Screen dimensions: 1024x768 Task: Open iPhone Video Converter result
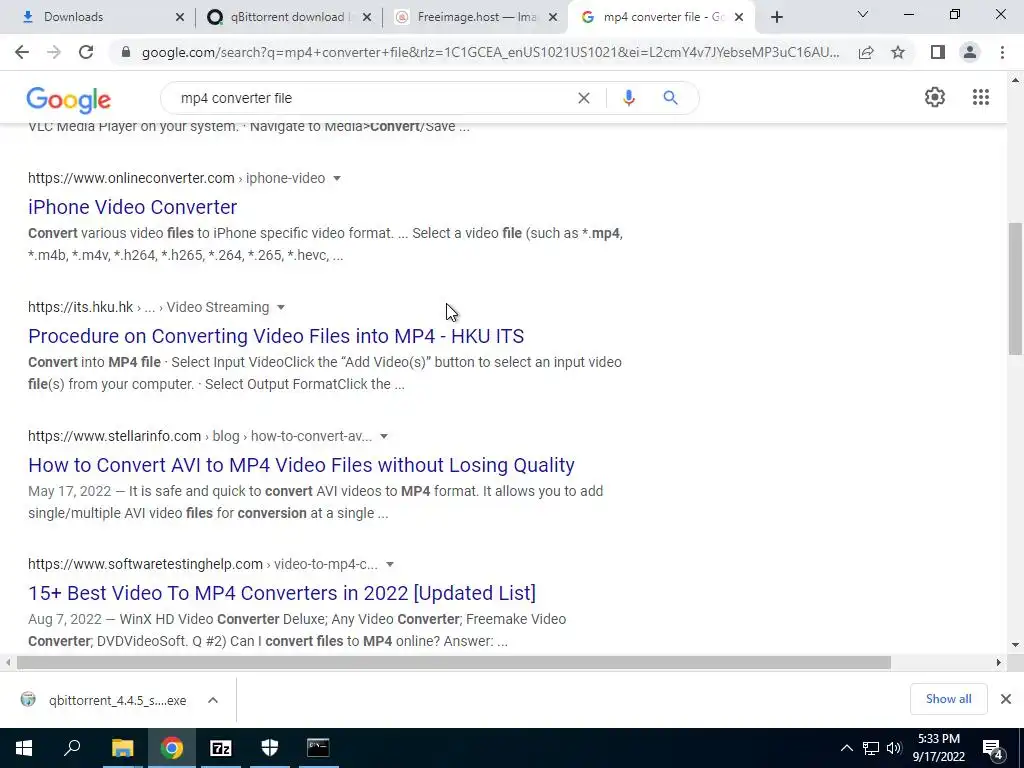[133, 207]
